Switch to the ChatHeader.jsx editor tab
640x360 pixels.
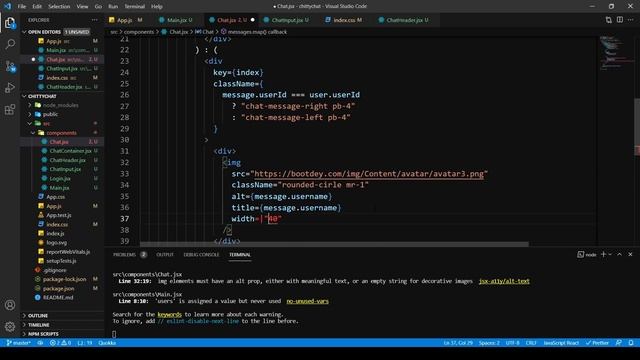pos(407,20)
